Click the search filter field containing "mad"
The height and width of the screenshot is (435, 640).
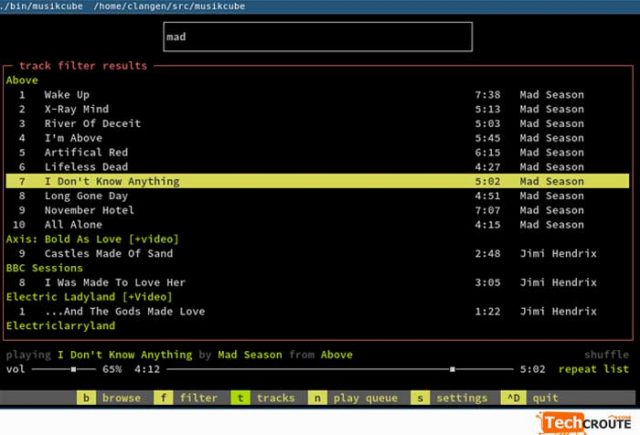point(318,37)
